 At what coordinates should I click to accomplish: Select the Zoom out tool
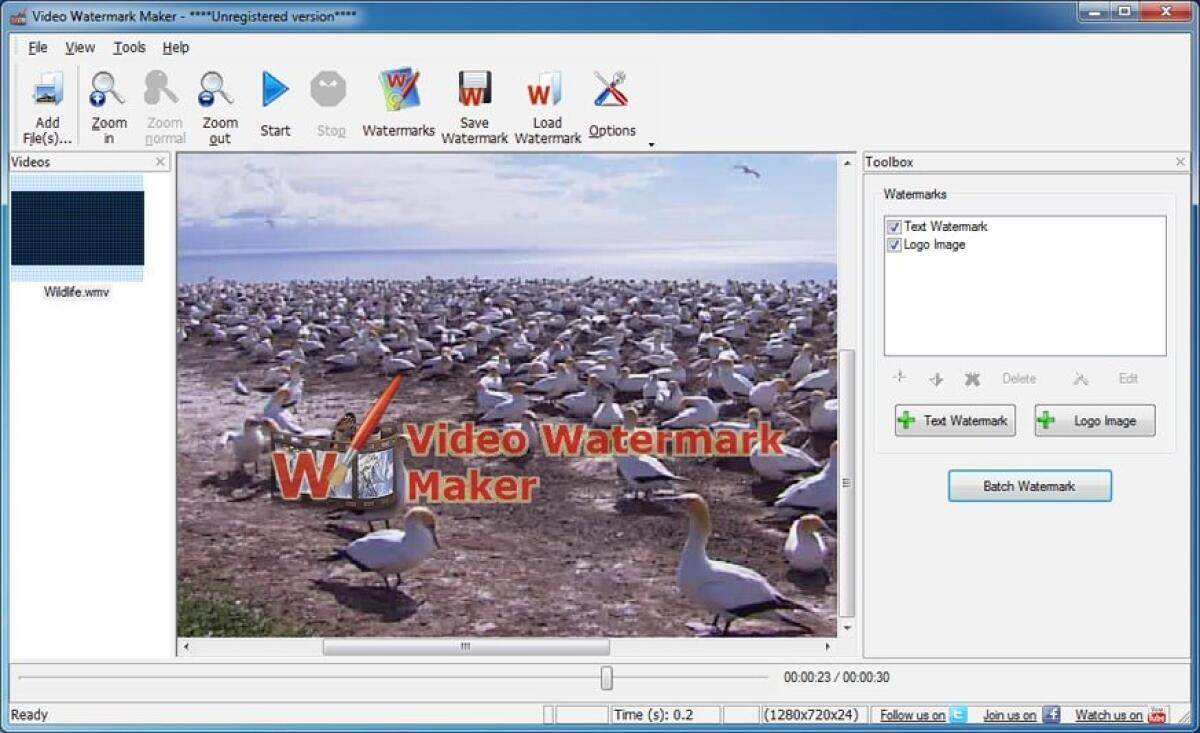tap(219, 100)
